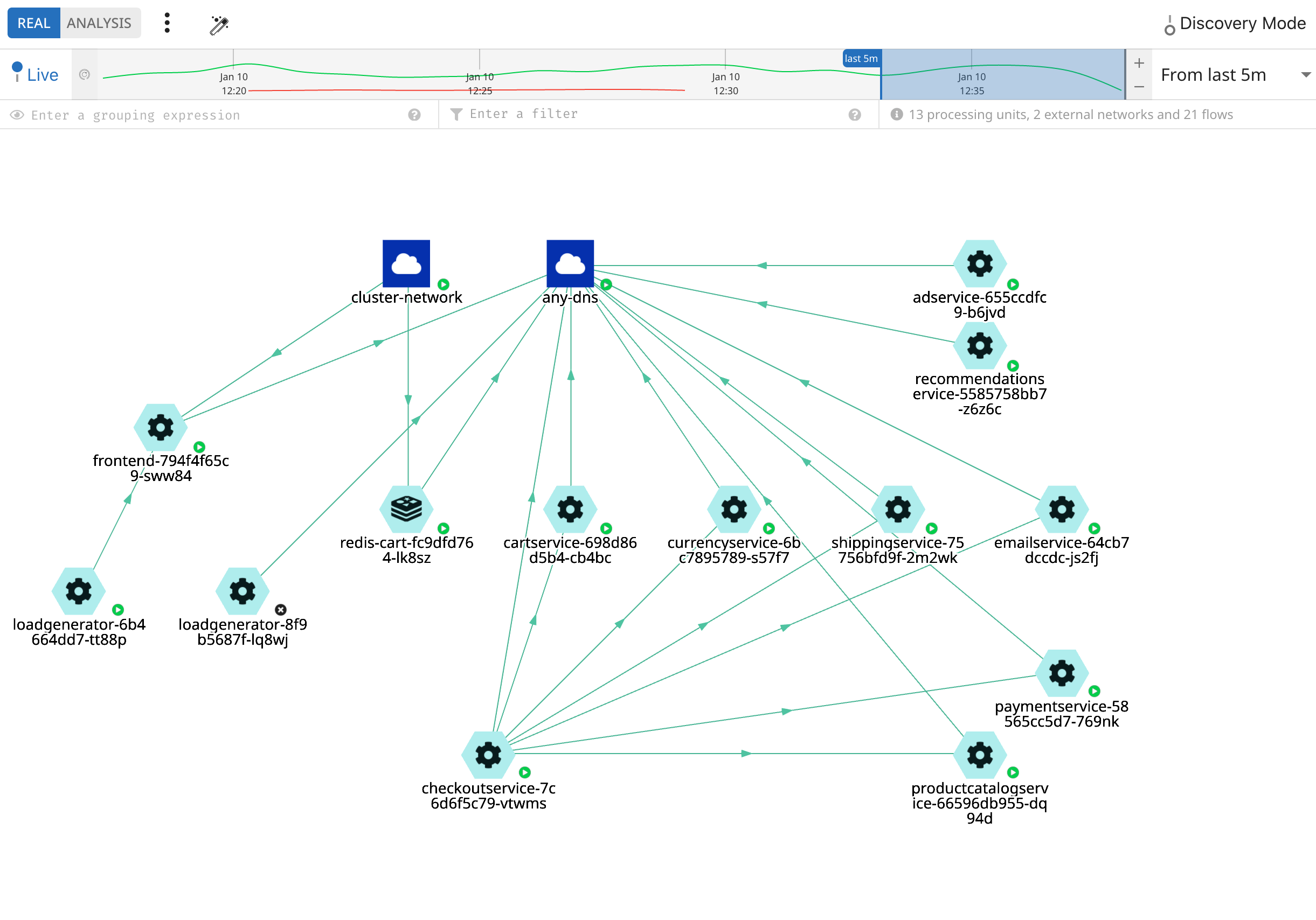Click the checkoutservice gear node
This screenshot has width=1316, height=920.
pos(488,755)
